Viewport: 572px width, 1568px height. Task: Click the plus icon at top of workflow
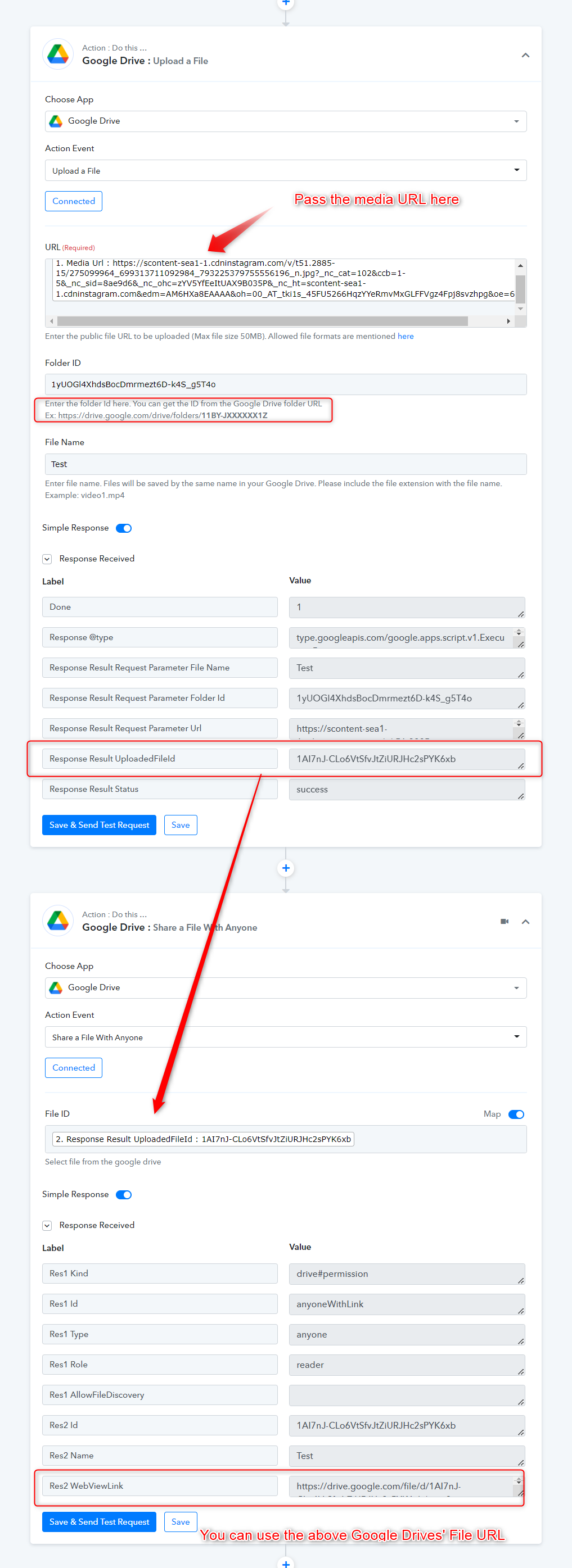coord(286,3)
